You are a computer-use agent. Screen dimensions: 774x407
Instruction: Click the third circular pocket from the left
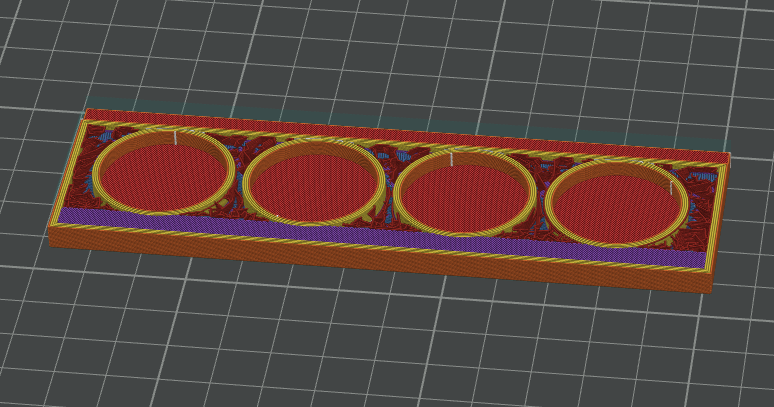pyautogui.click(x=465, y=193)
